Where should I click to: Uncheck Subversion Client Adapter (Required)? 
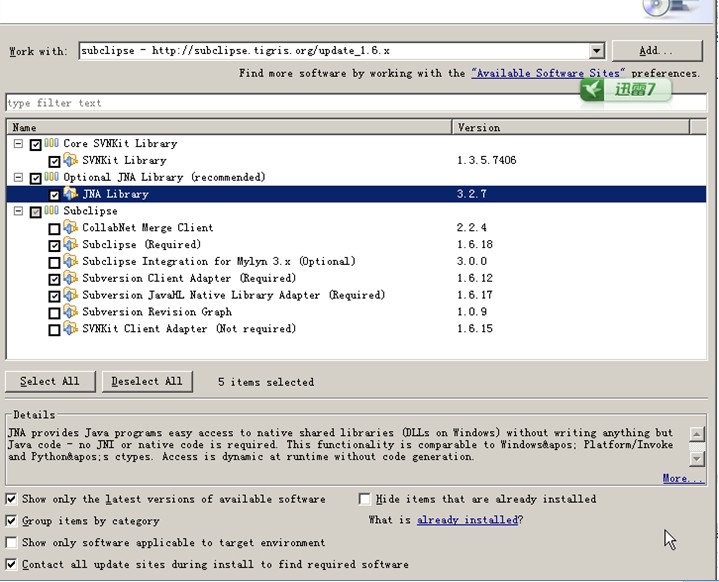[x=54, y=279]
